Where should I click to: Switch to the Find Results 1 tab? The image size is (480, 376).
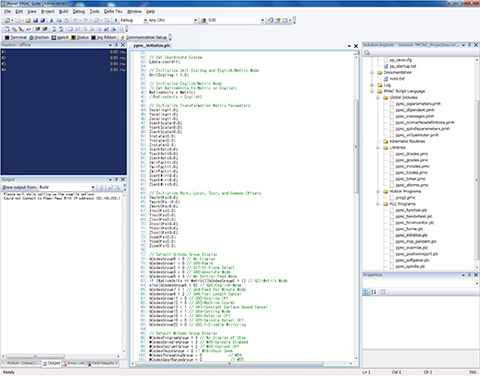coord(102,363)
